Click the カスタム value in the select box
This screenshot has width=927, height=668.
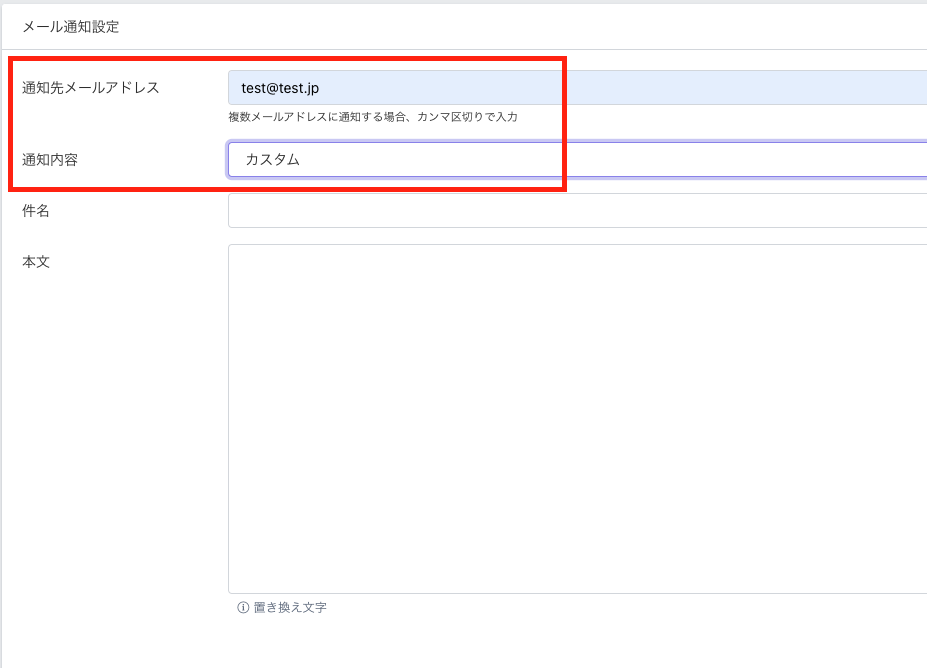coord(272,160)
